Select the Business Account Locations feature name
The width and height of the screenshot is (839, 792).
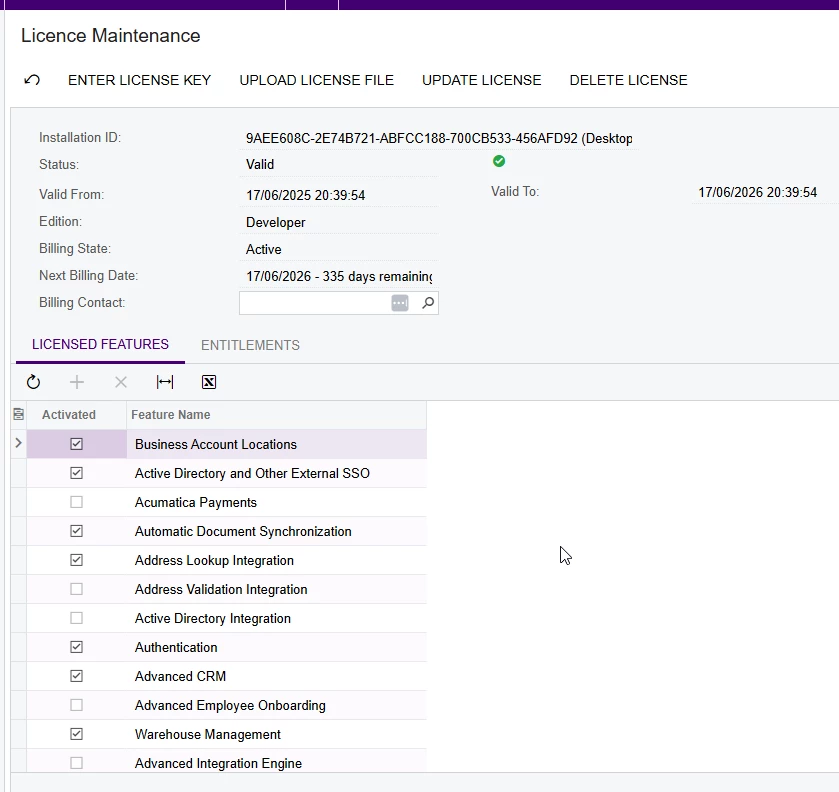(x=216, y=445)
